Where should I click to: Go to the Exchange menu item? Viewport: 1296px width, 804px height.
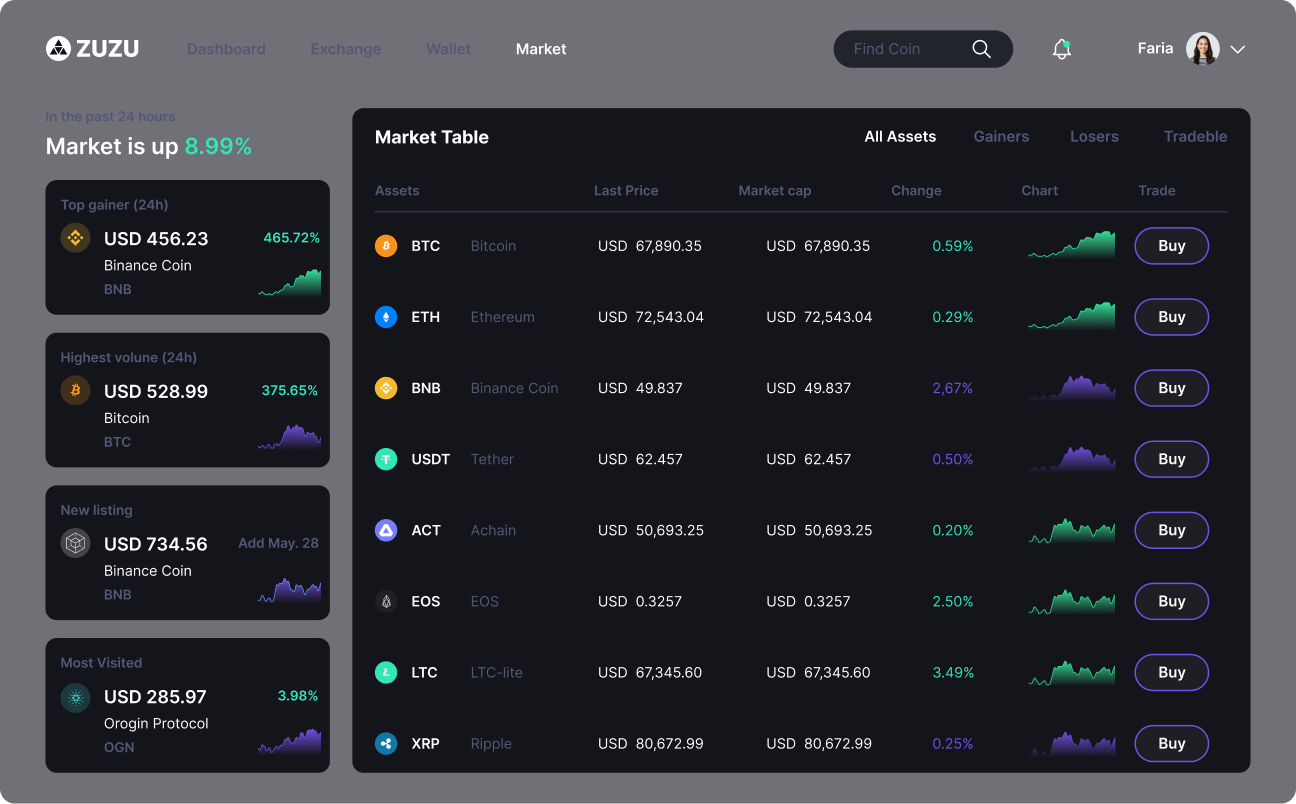pyautogui.click(x=346, y=49)
